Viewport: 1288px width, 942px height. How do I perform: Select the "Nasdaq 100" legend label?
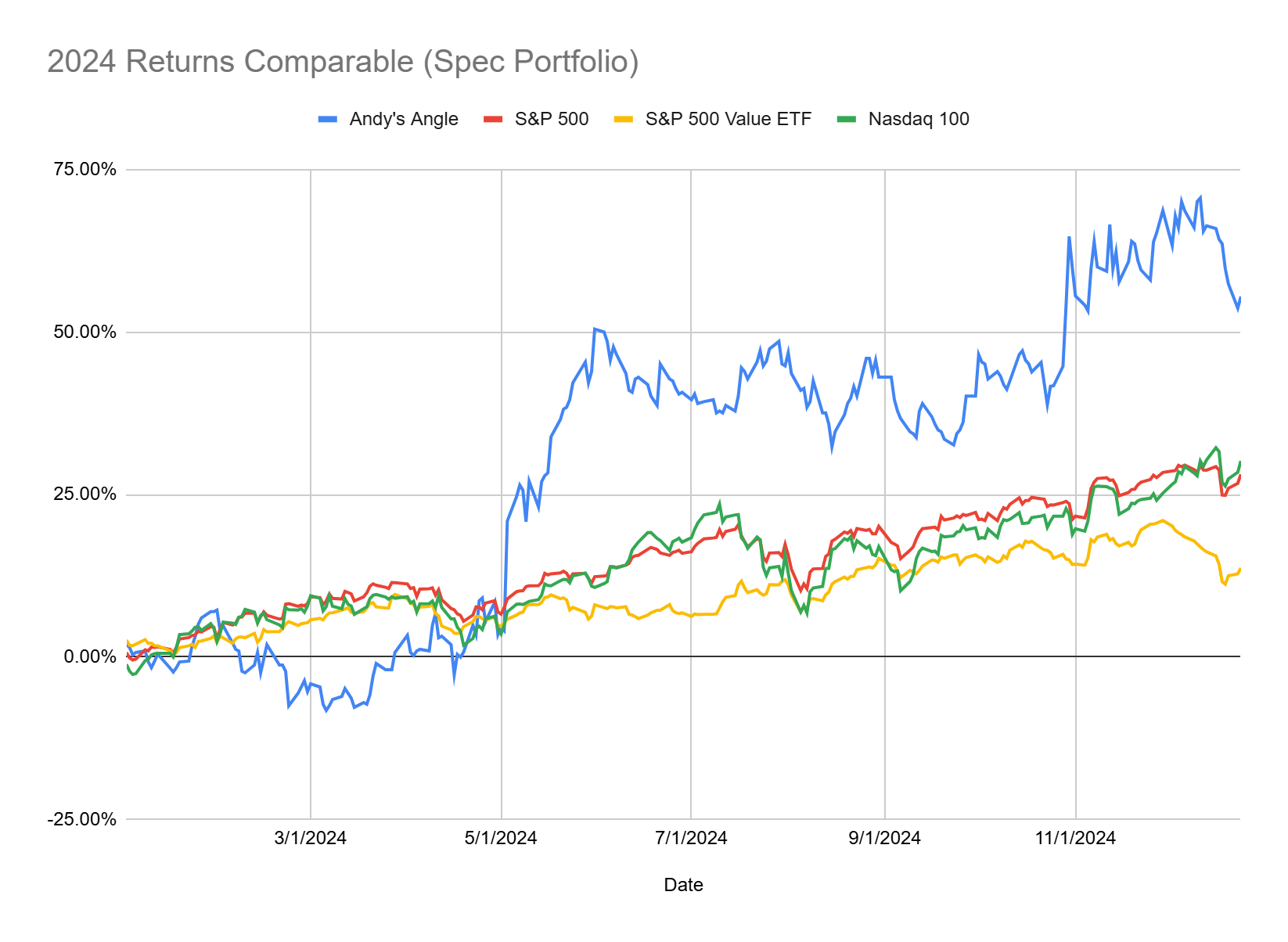point(918,119)
